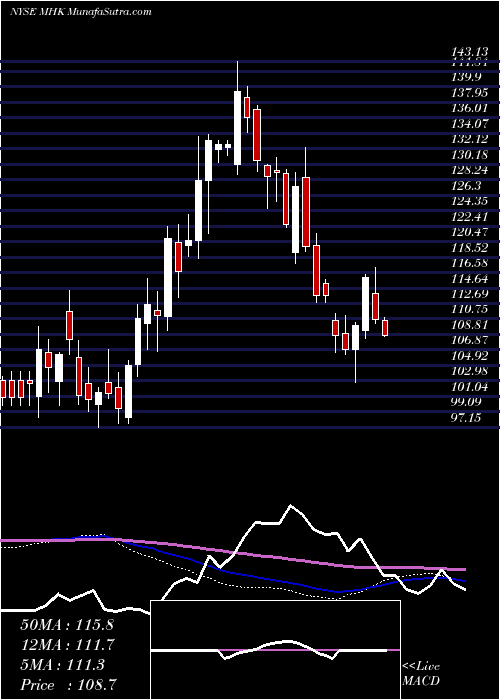This screenshot has height=700, width=500.
Task: Click the 137.95 price axis label
Action: coord(471,93)
